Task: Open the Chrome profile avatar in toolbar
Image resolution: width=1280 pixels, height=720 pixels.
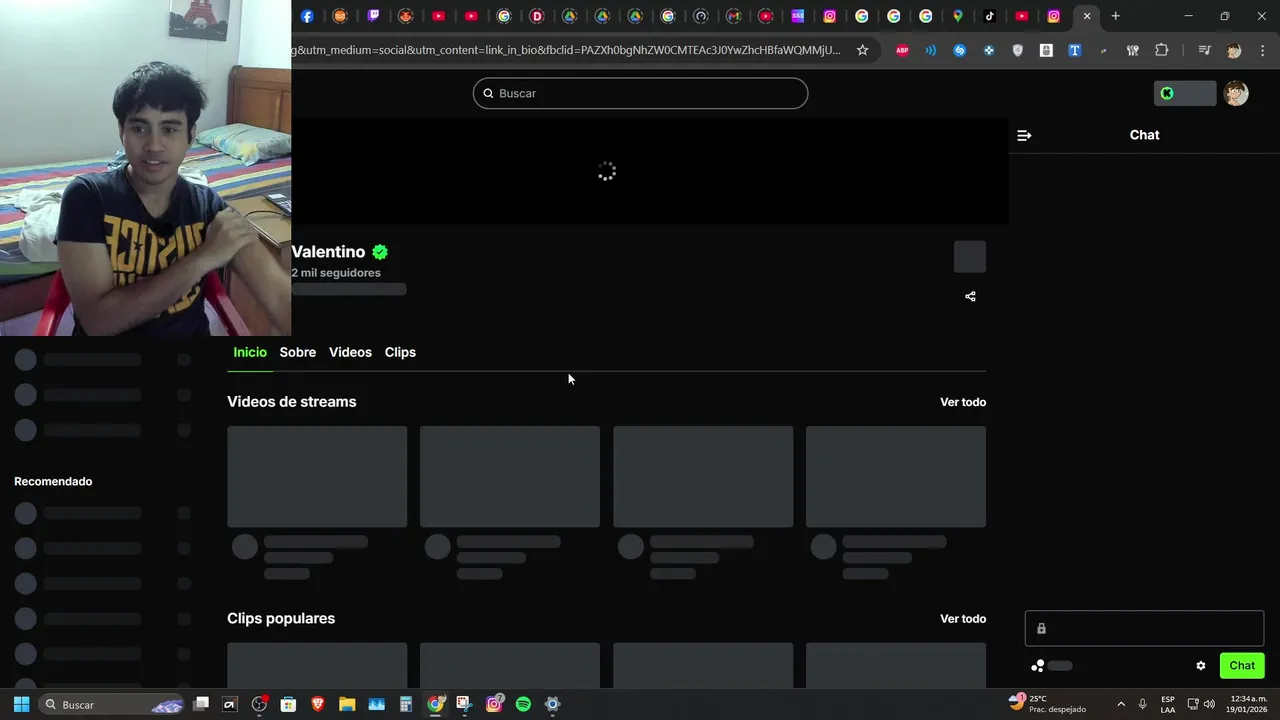Action: 1234,50
